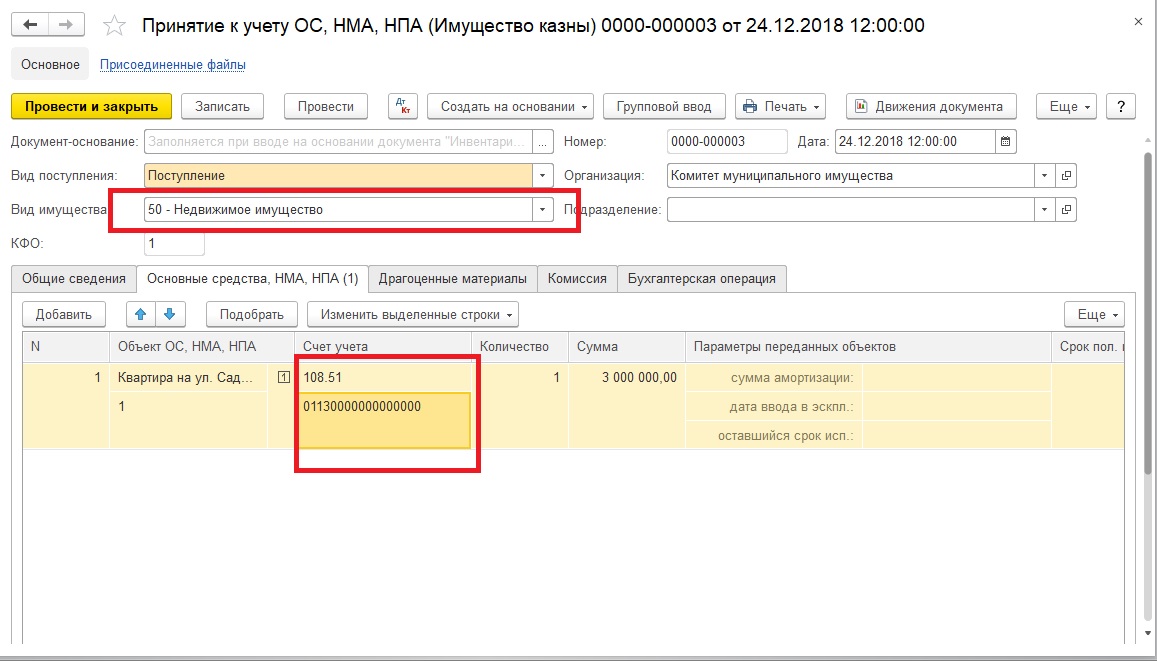This screenshot has height=661, width=1157.
Task: Click the back navigation arrow
Action: [x=31, y=25]
